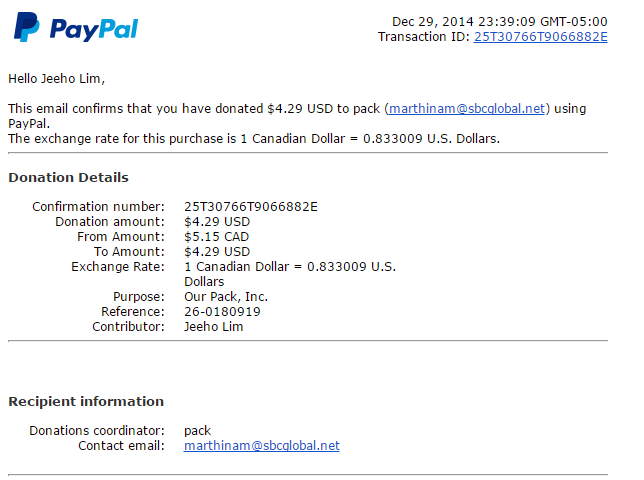Open the Transaction ID link 25T30766T9066882E
Viewport: 644px width, 480px height.
click(x=540, y=37)
